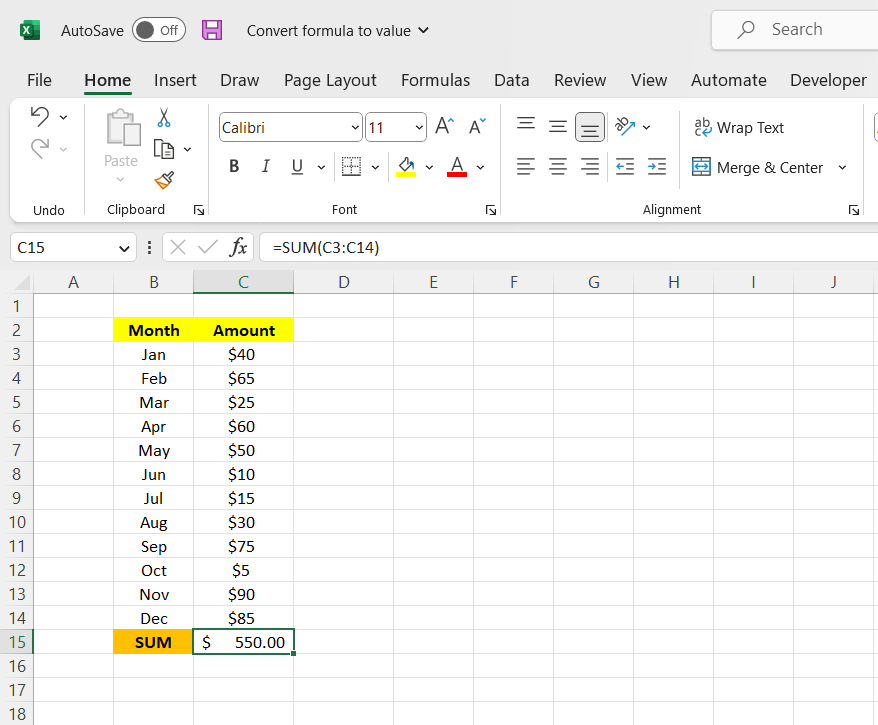
Task: Click the Undo arrow icon
Action: pyautogui.click(x=40, y=117)
